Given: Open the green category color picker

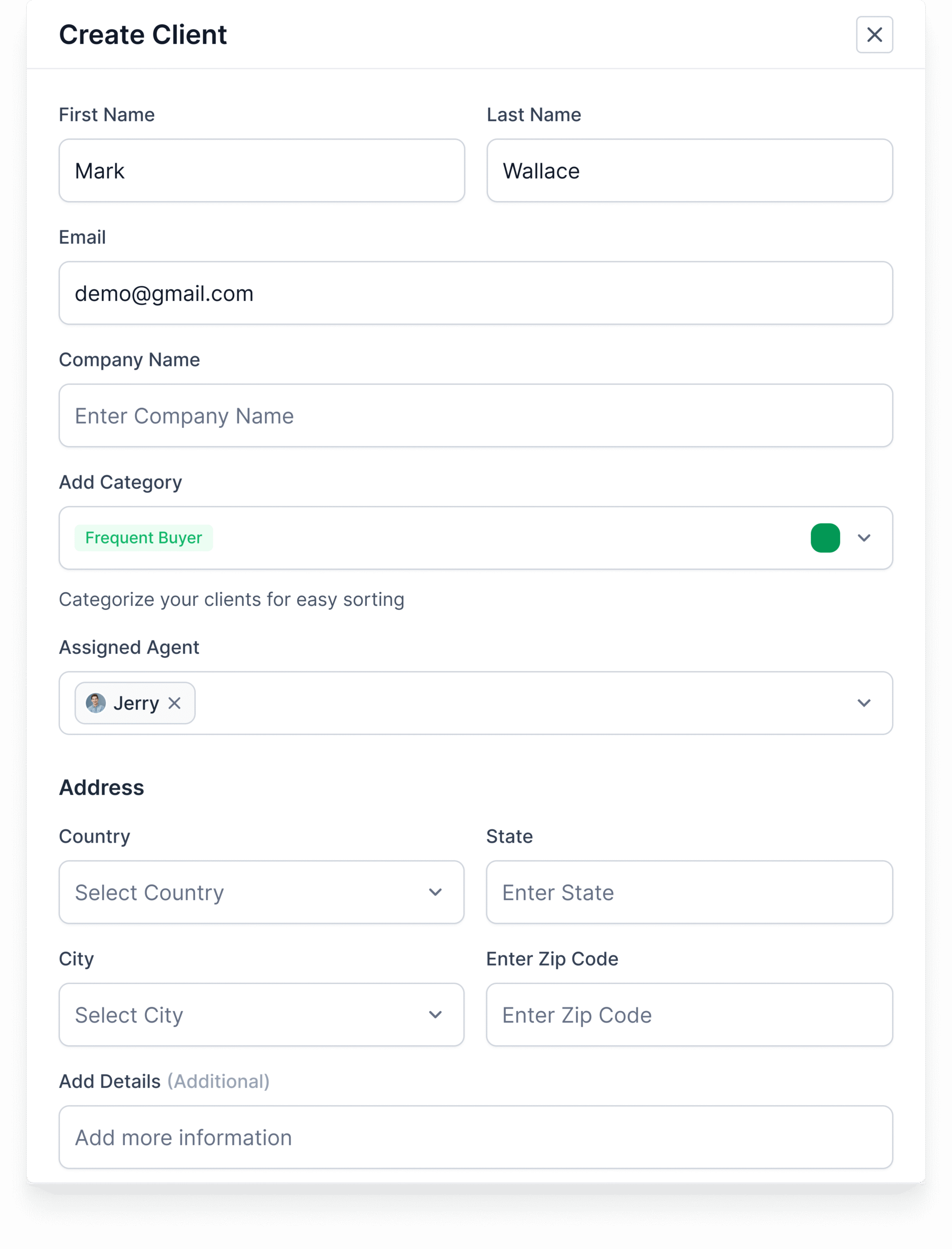Looking at the screenshot, I should [825, 538].
